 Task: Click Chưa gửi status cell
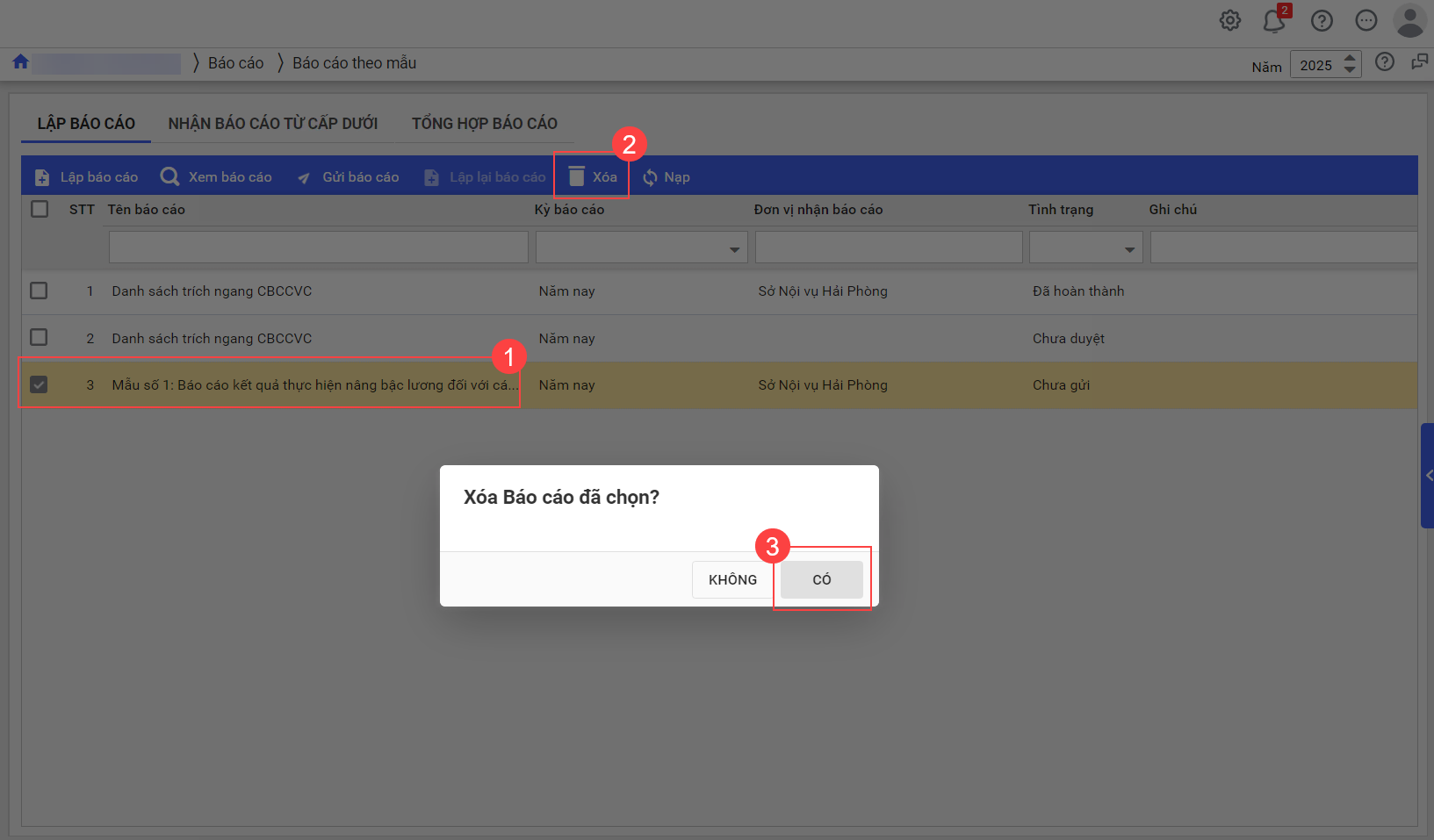[x=1061, y=385]
